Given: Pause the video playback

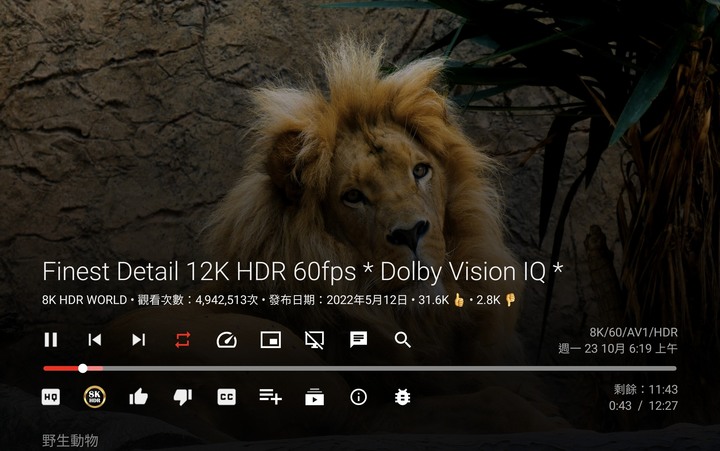Looking at the screenshot, I should [x=51, y=340].
